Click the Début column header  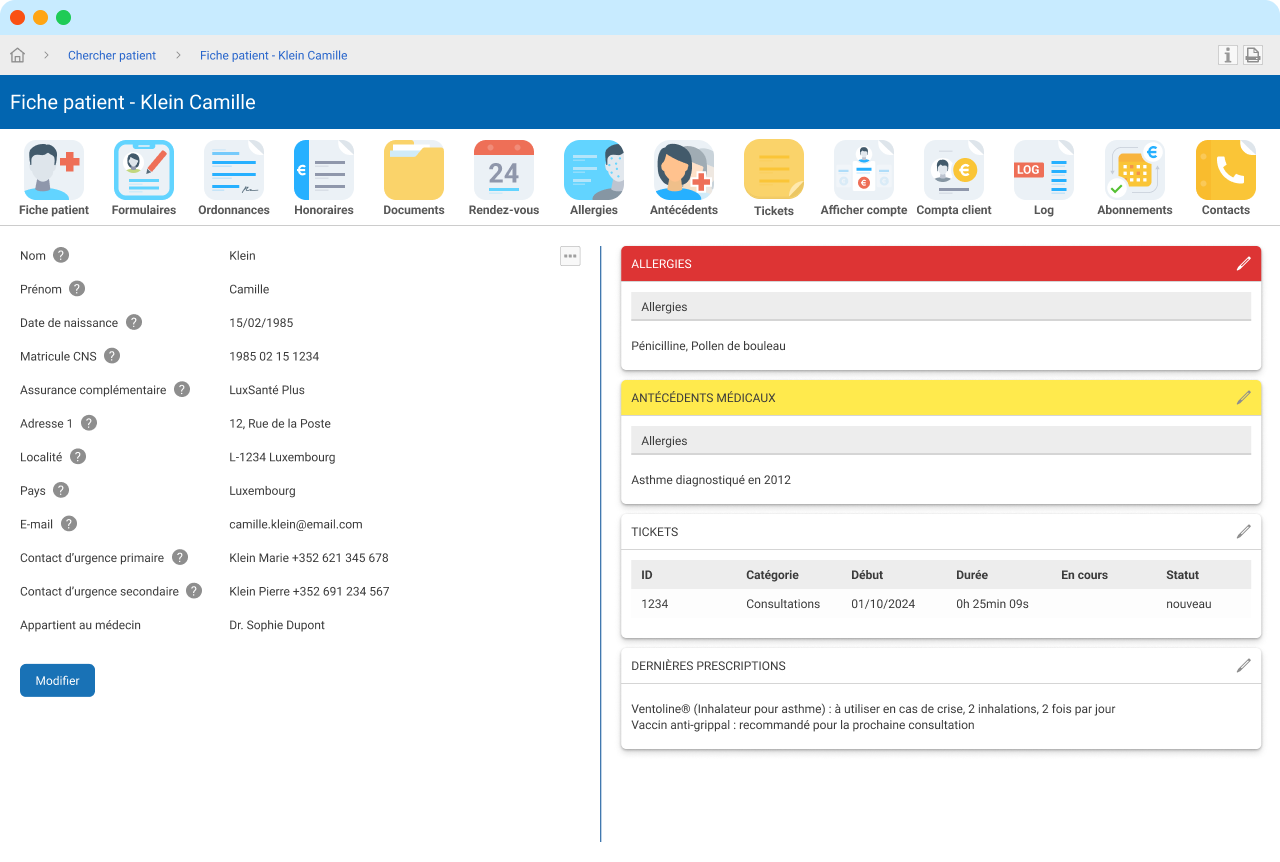pos(867,575)
